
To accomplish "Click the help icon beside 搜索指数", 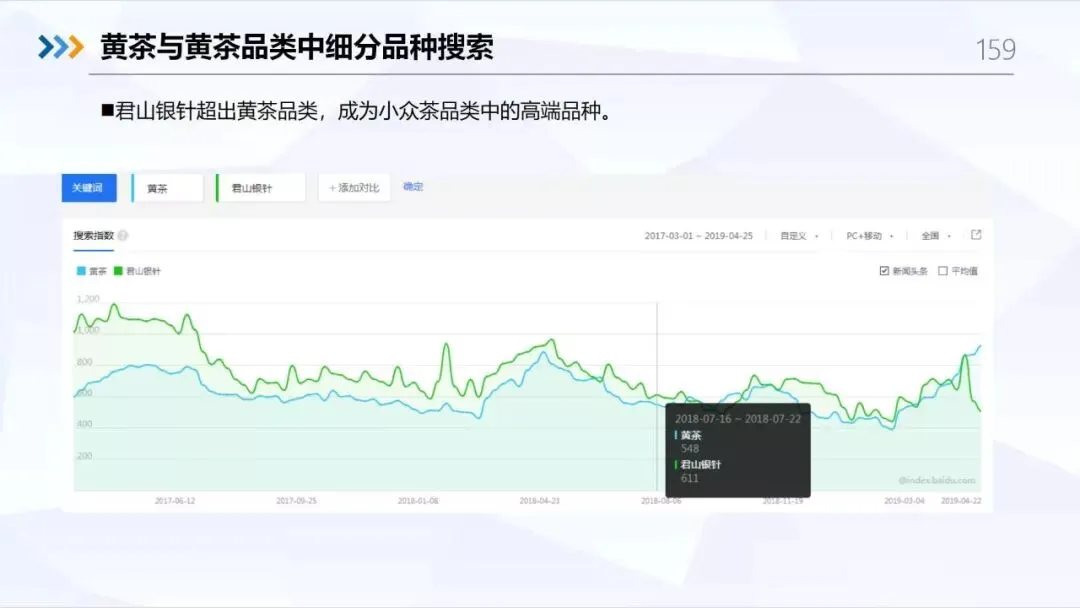I will pyautogui.click(x=123, y=235).
